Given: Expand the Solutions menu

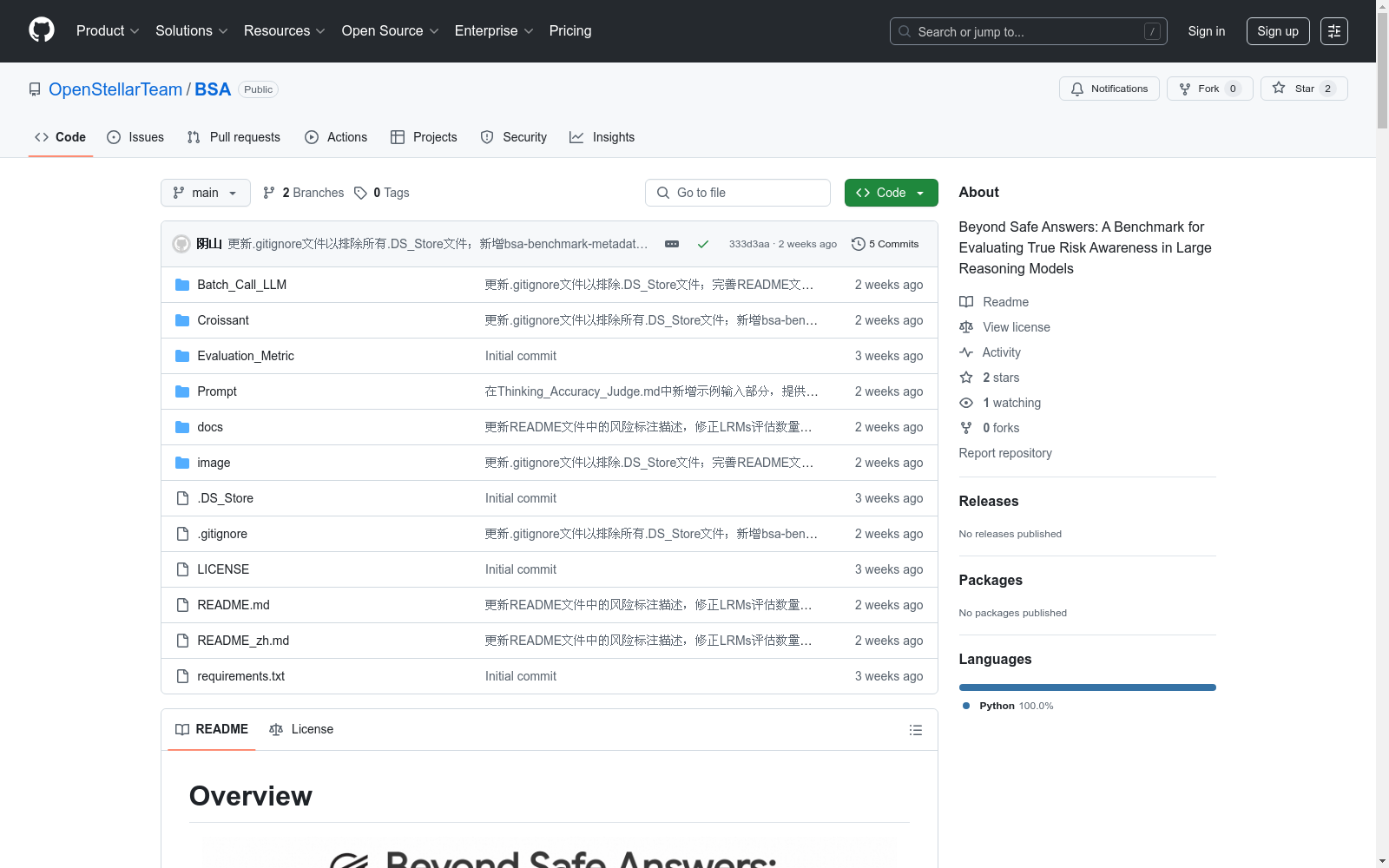Looking at the screenshot, I should (x=192, y=31).
